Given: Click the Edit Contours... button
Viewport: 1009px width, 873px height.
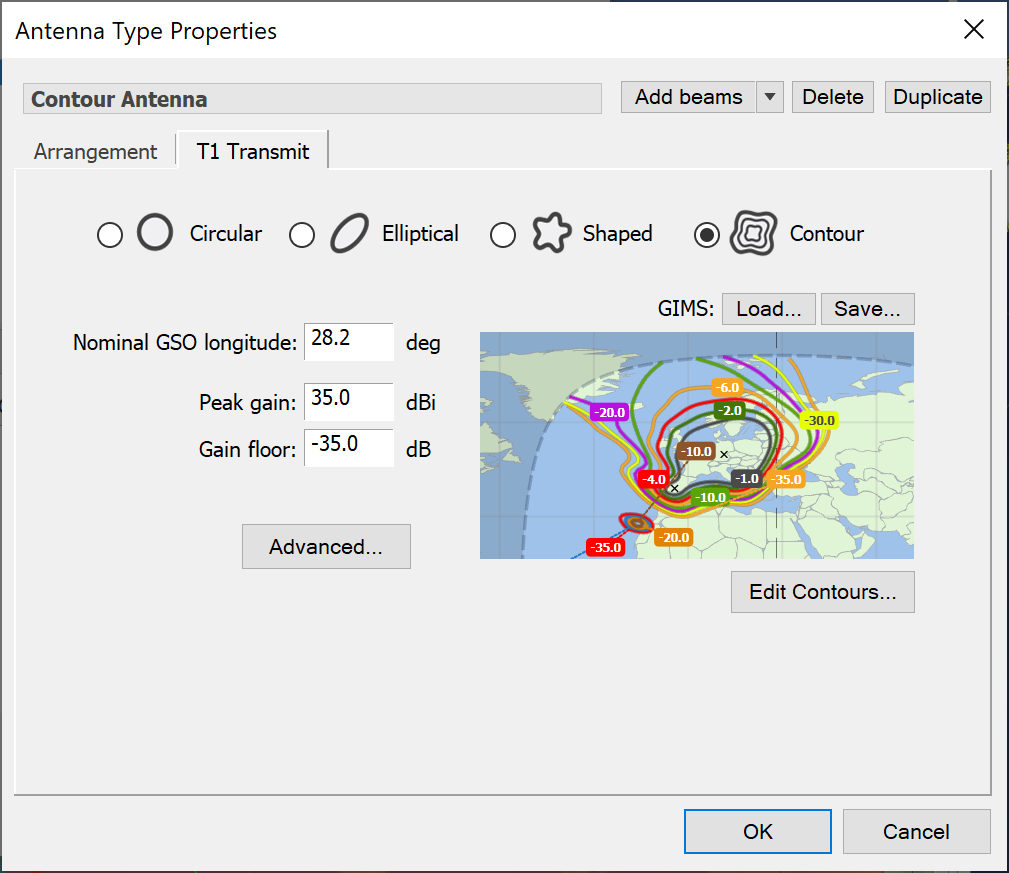Looking at the screenshot, I should pos(822,592).
